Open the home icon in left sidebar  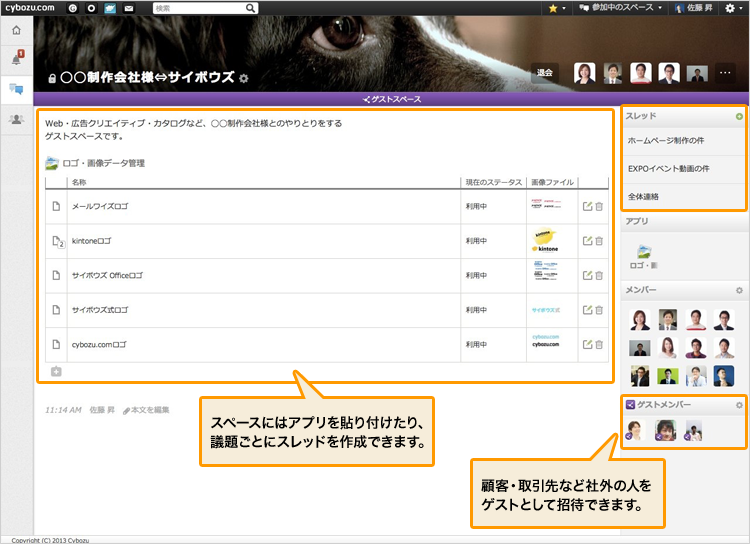point(16,30)
